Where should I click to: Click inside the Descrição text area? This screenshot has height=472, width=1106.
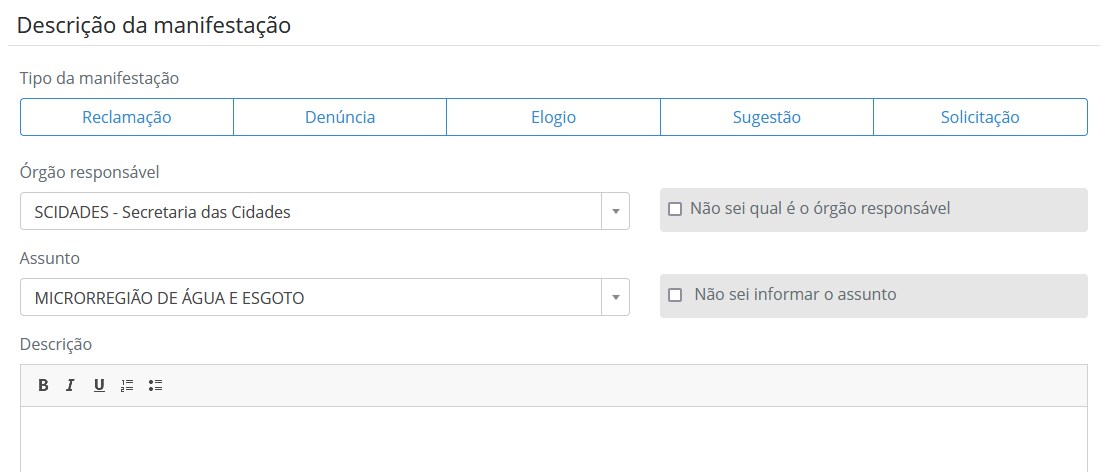tap(554, 440)
